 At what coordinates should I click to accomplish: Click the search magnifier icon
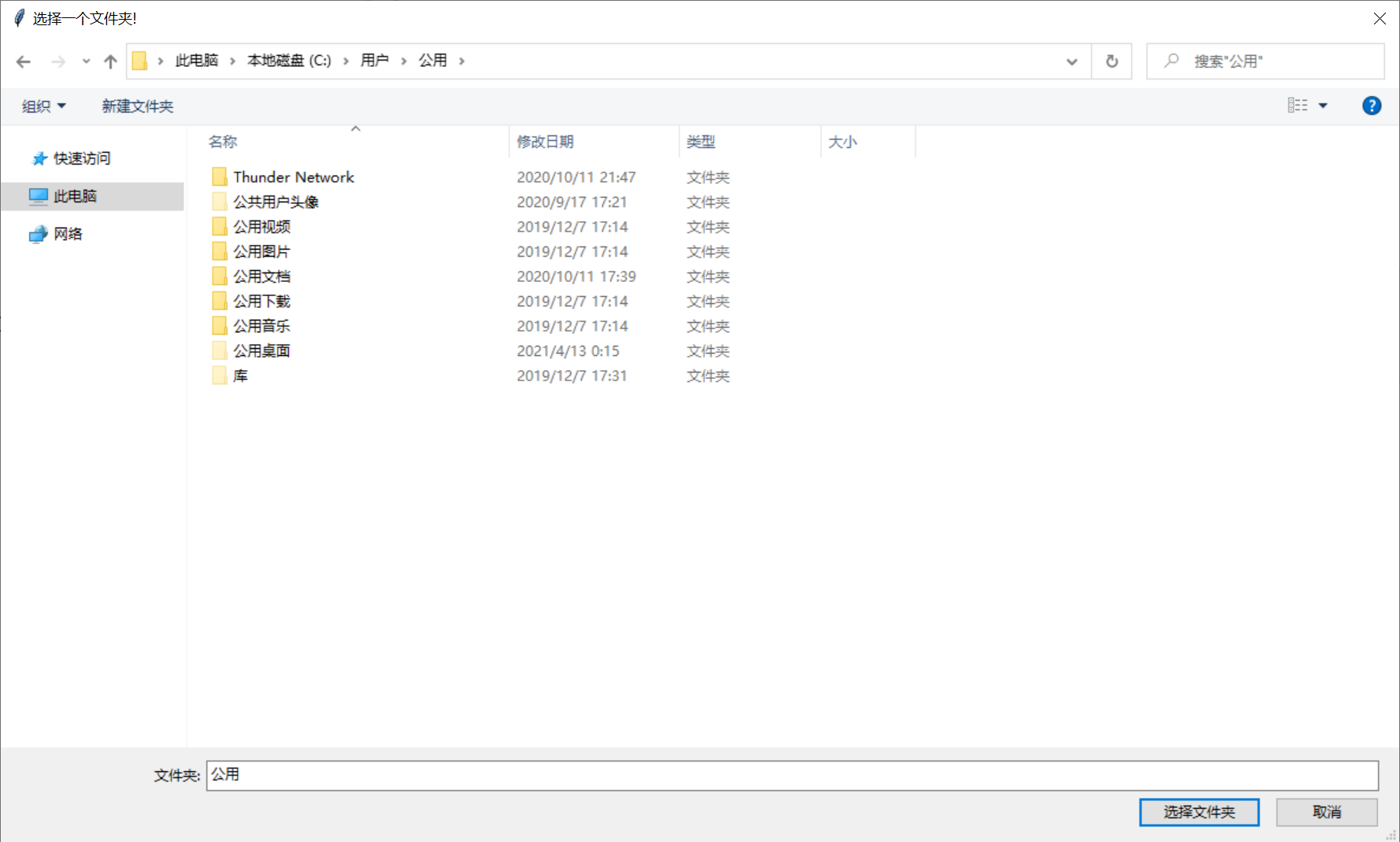coord(1171,61)
